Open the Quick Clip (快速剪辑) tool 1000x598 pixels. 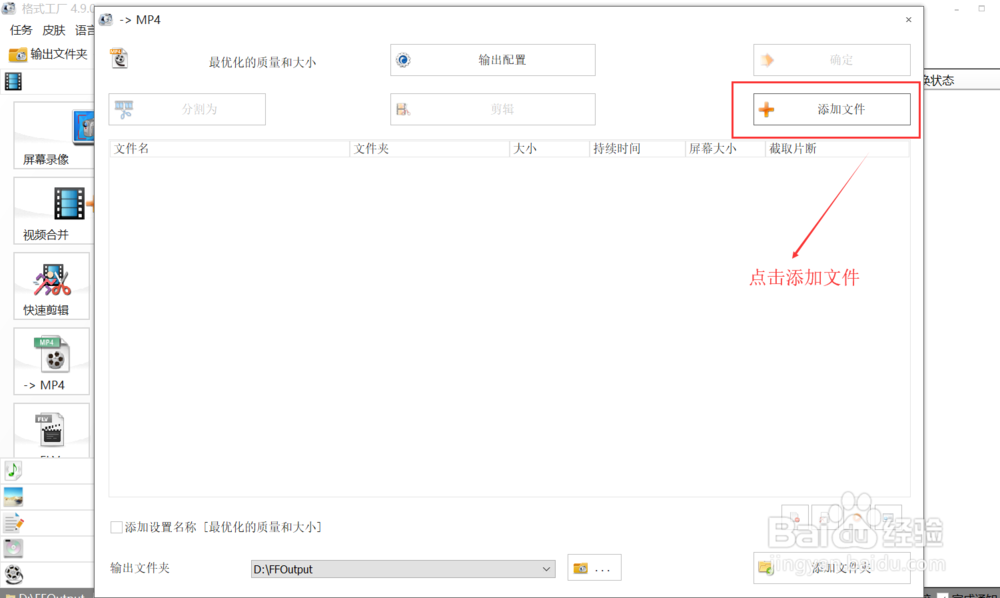point(51,284)
